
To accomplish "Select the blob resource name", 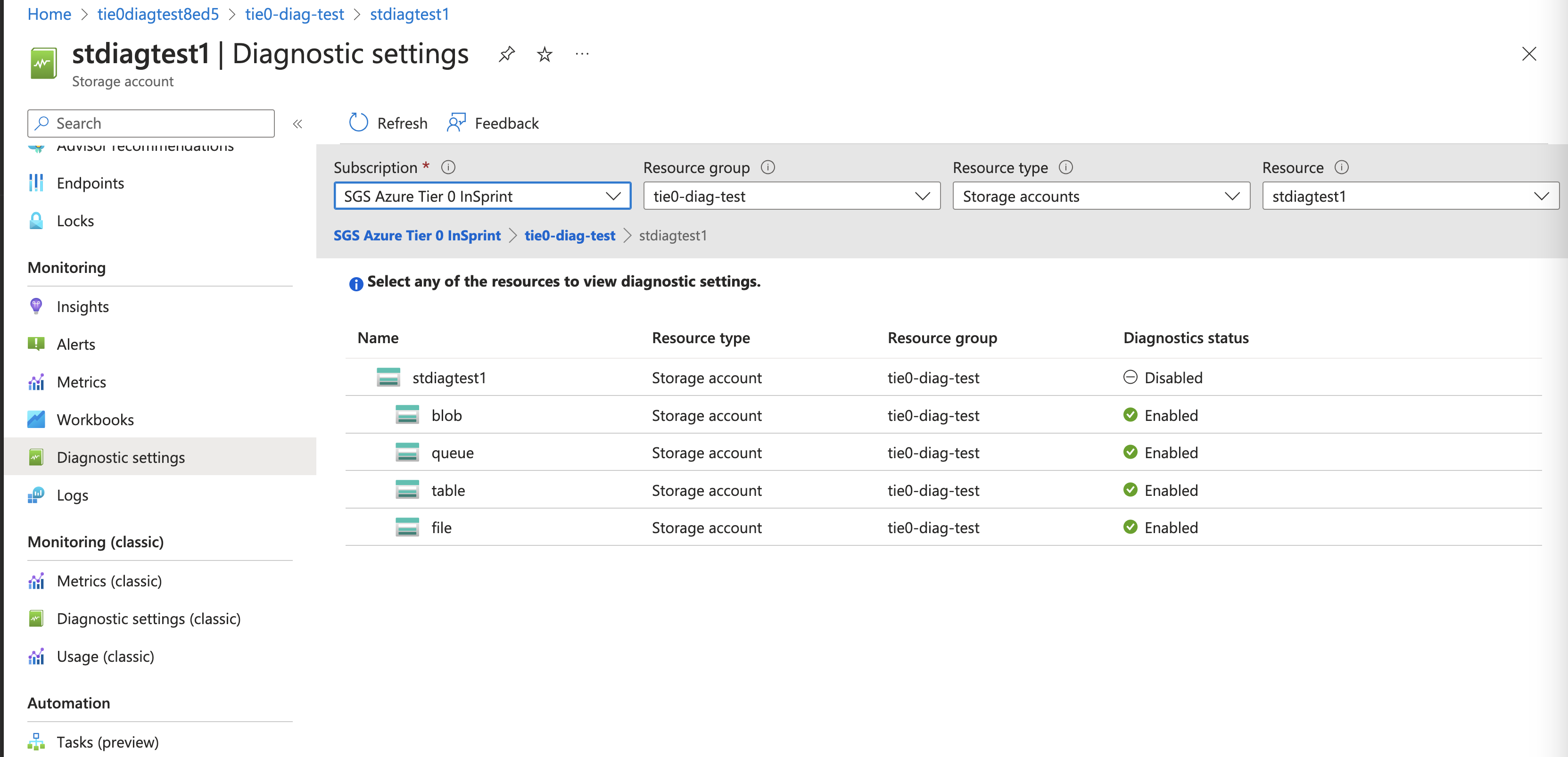I will click(x=447, y=416).
